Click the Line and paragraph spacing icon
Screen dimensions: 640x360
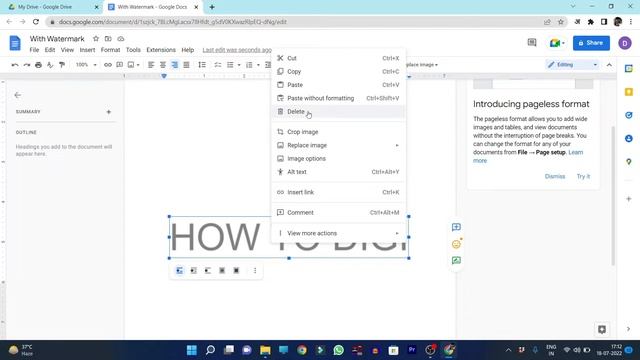point(202,65)
